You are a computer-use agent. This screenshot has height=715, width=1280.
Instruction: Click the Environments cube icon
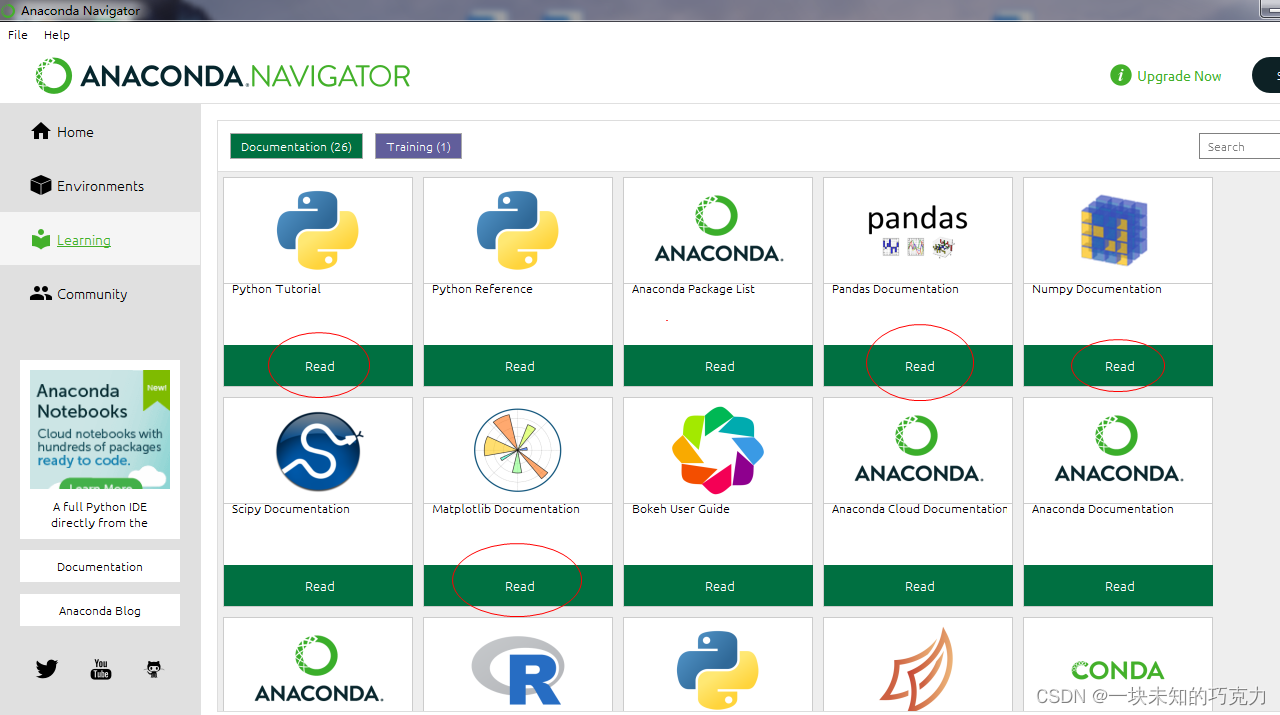tap(41, 185)
